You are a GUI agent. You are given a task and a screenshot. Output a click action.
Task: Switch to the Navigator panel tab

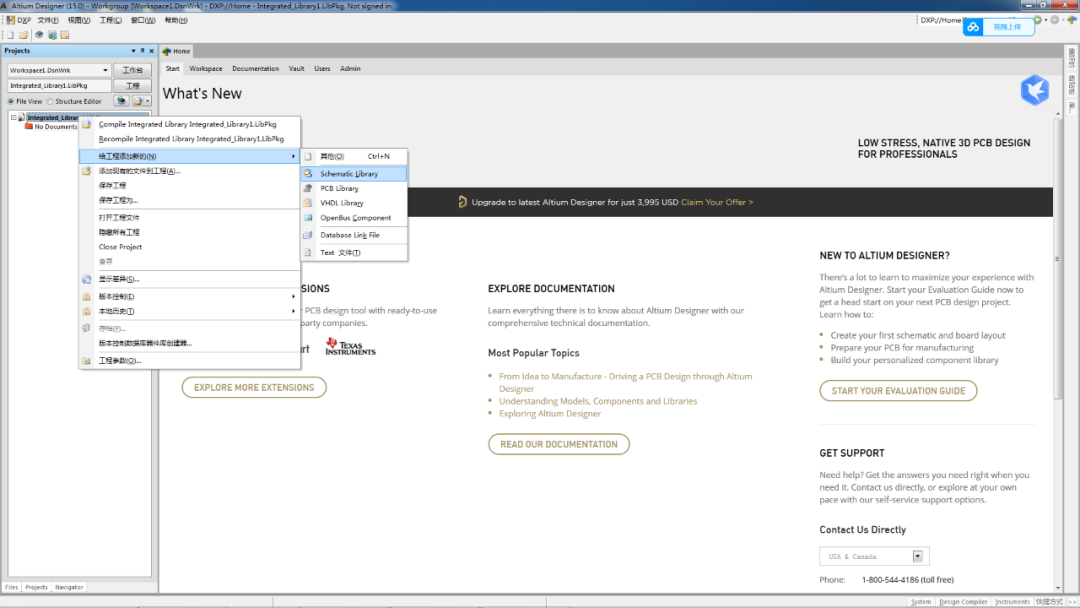[x=69, y=587]
